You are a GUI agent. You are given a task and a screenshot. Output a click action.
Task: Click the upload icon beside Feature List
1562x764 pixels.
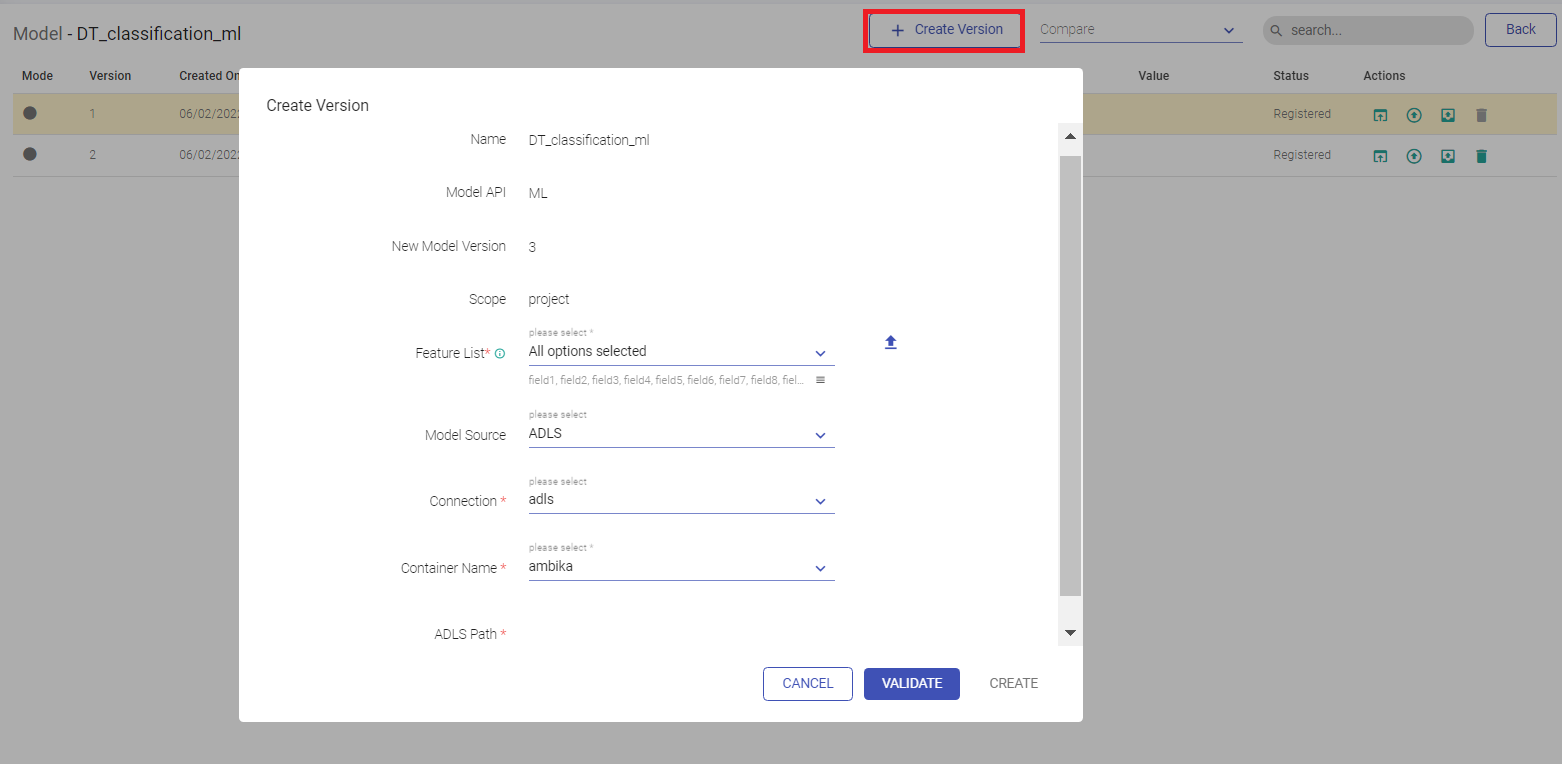[891, 342]
